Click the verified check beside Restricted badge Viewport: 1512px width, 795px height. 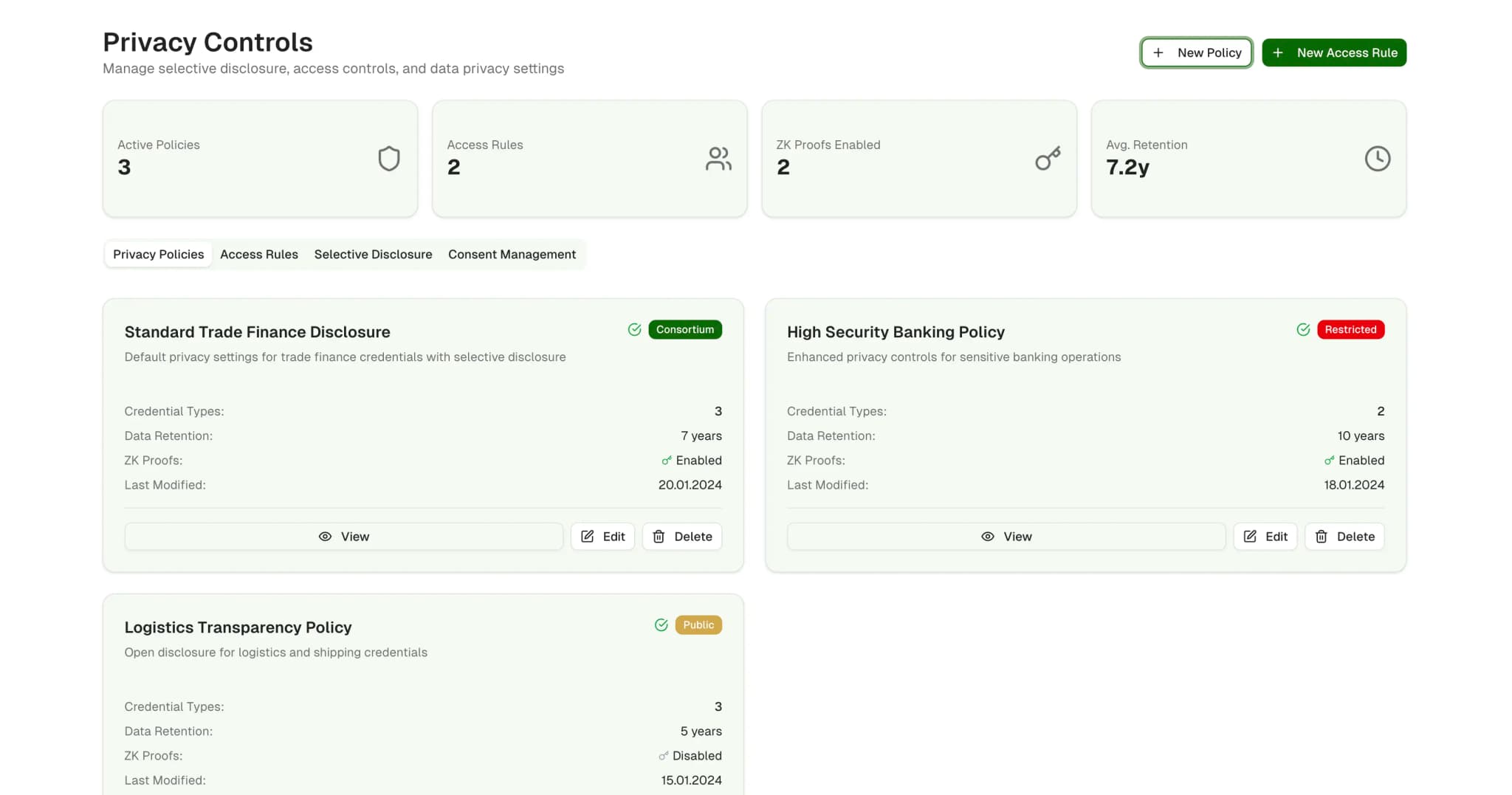[1303, 329]
